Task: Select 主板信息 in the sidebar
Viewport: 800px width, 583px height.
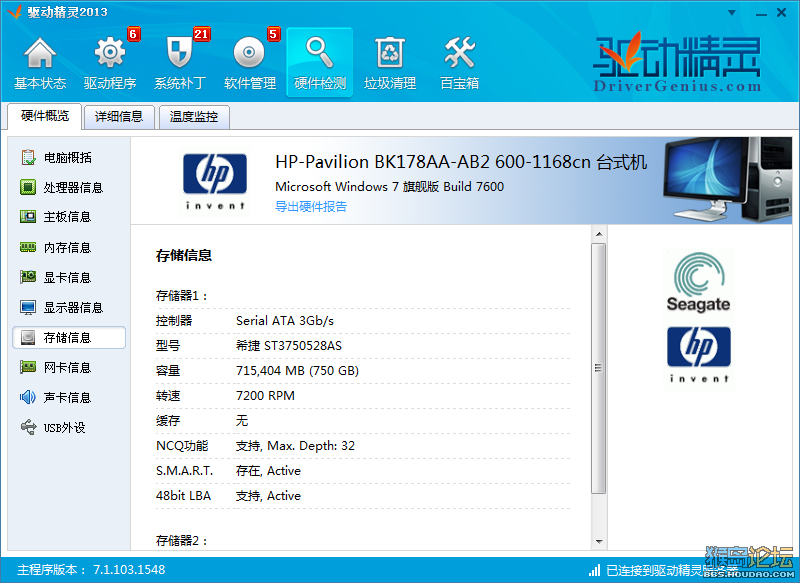Action: click(x=67, y=217)
